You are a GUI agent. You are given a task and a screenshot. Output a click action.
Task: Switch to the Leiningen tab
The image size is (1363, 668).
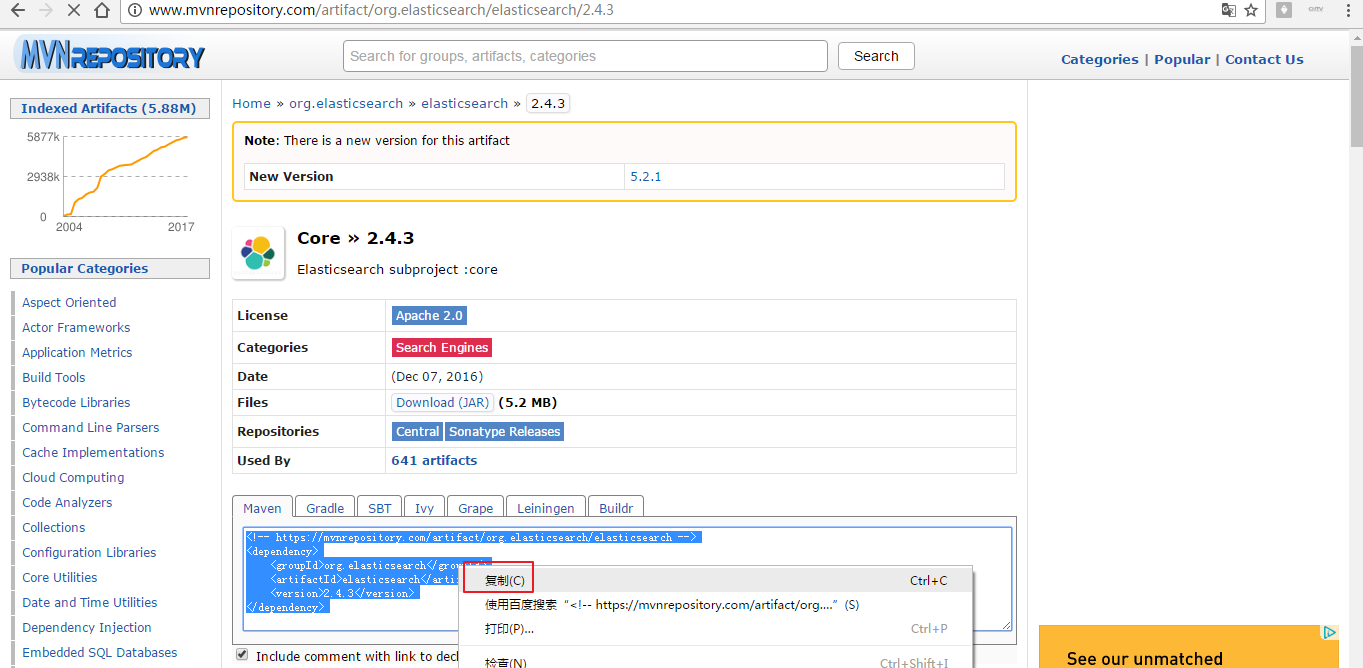pyautogui.click(x=546, y=508)
